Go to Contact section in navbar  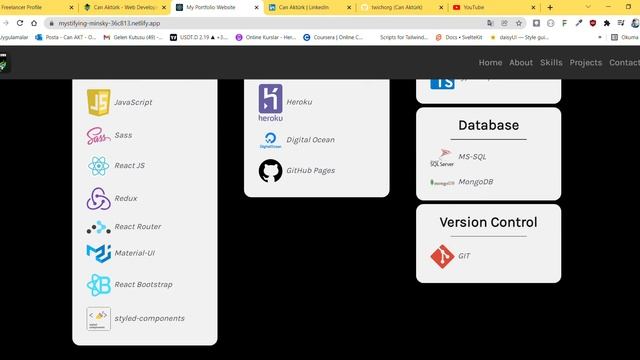624,62
